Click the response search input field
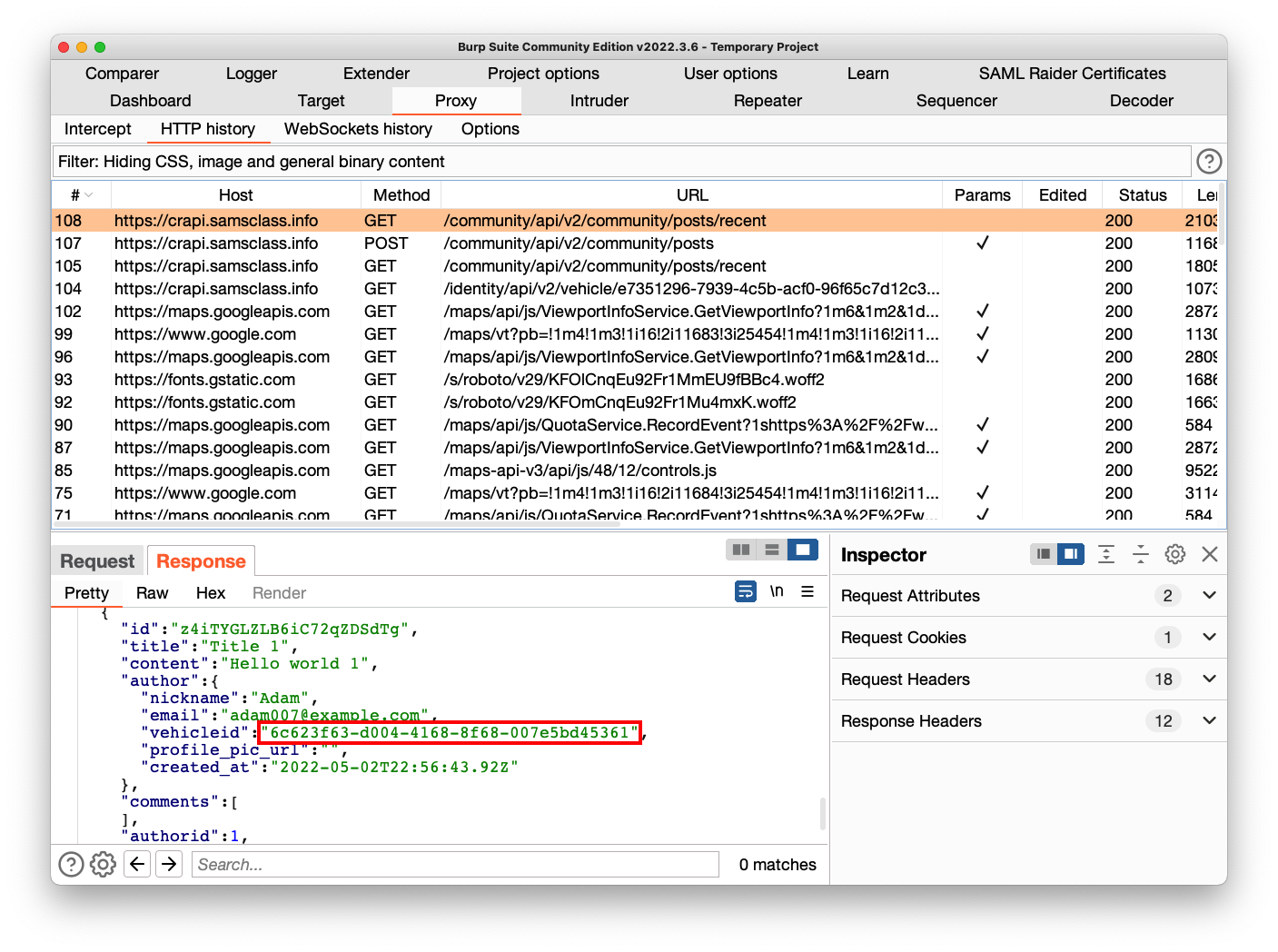Image resolution: width=1278 pixels, height=952 pixels. (456, 865)
